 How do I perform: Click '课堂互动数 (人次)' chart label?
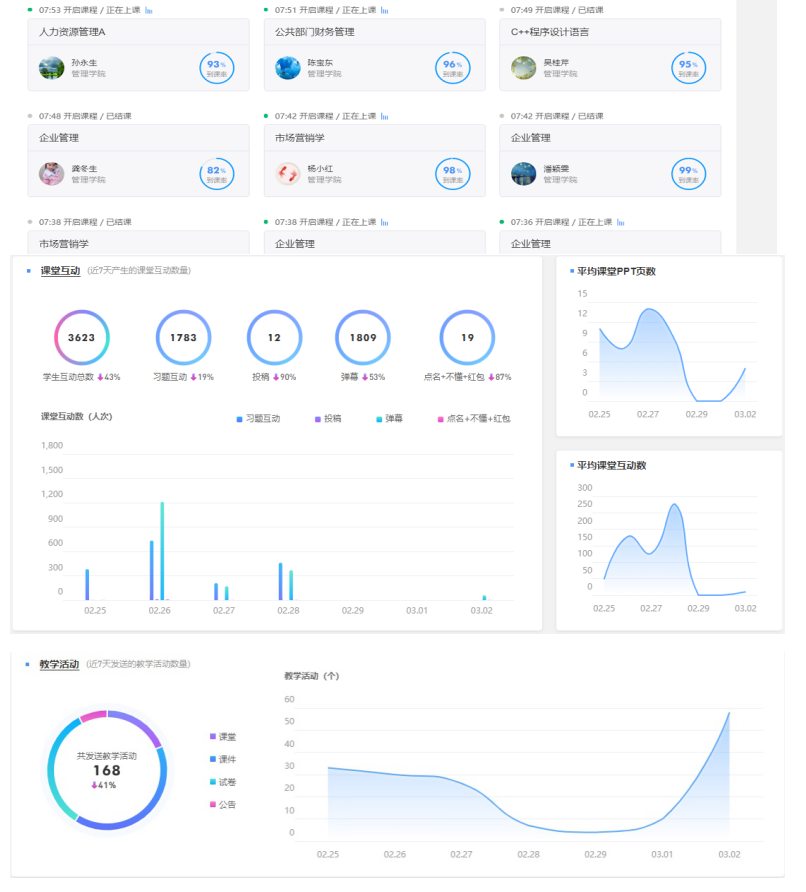(76, 416)
